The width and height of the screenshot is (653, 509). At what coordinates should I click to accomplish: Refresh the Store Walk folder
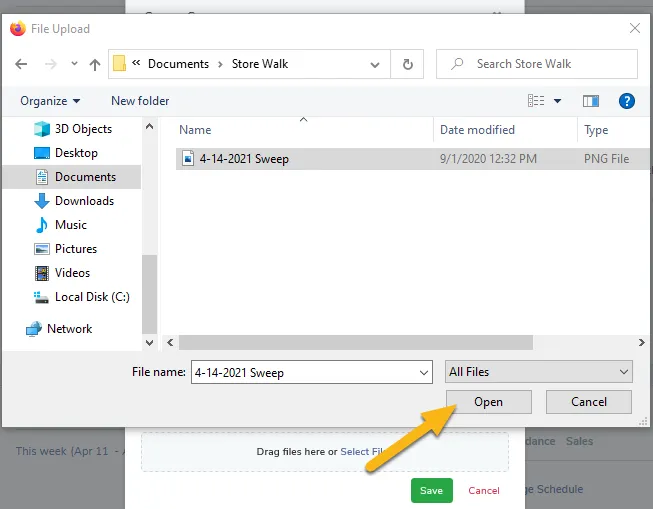point(408,64)
